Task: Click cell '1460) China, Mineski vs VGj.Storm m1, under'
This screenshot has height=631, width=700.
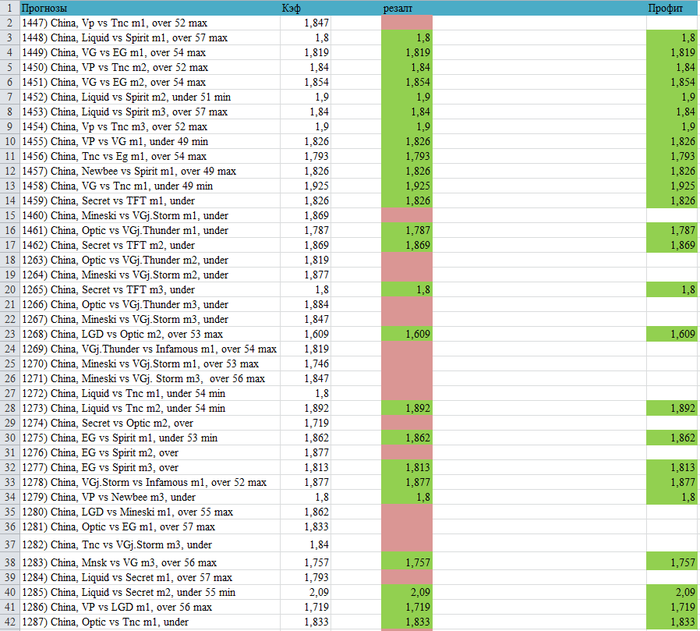Action: coord(150,215)
